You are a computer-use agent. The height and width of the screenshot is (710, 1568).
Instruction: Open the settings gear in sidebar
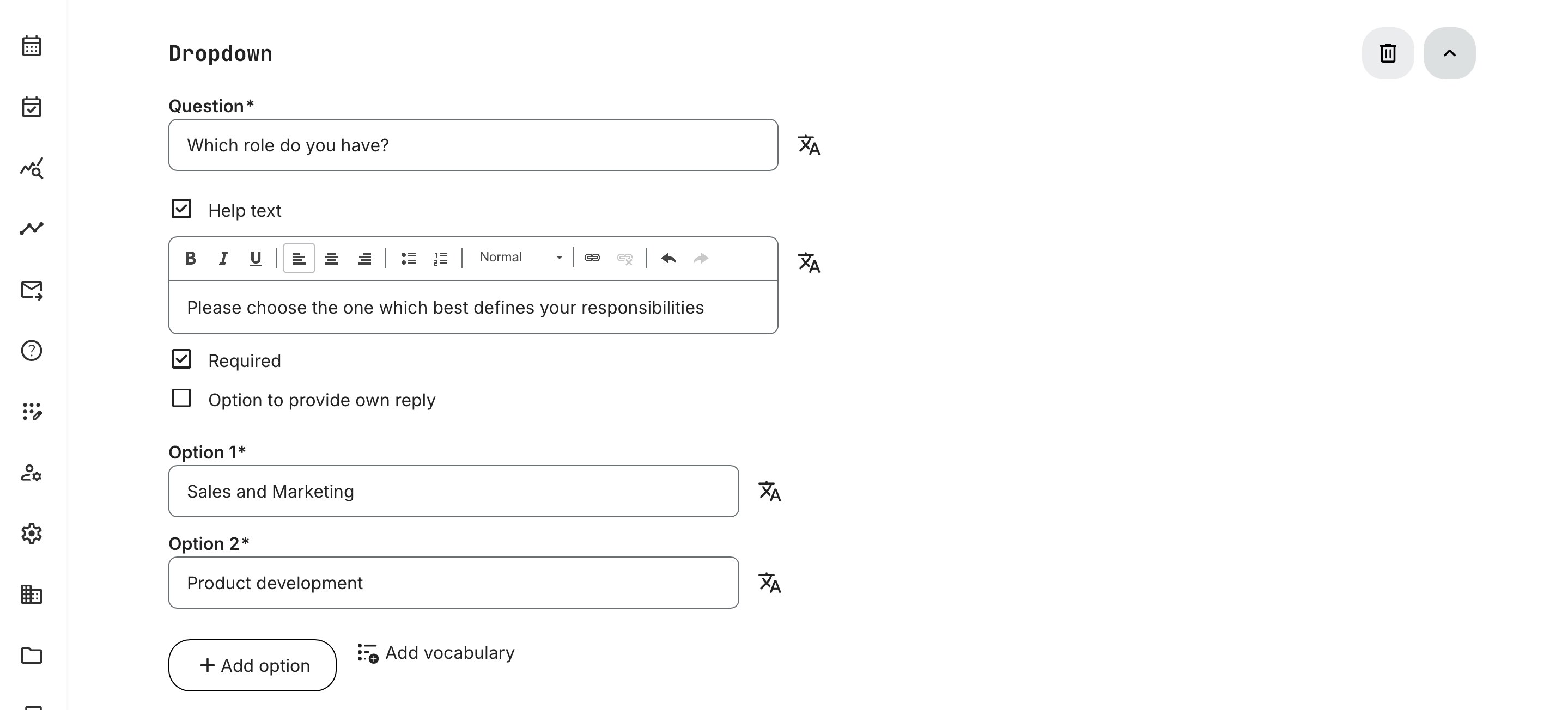coord(32,534)
